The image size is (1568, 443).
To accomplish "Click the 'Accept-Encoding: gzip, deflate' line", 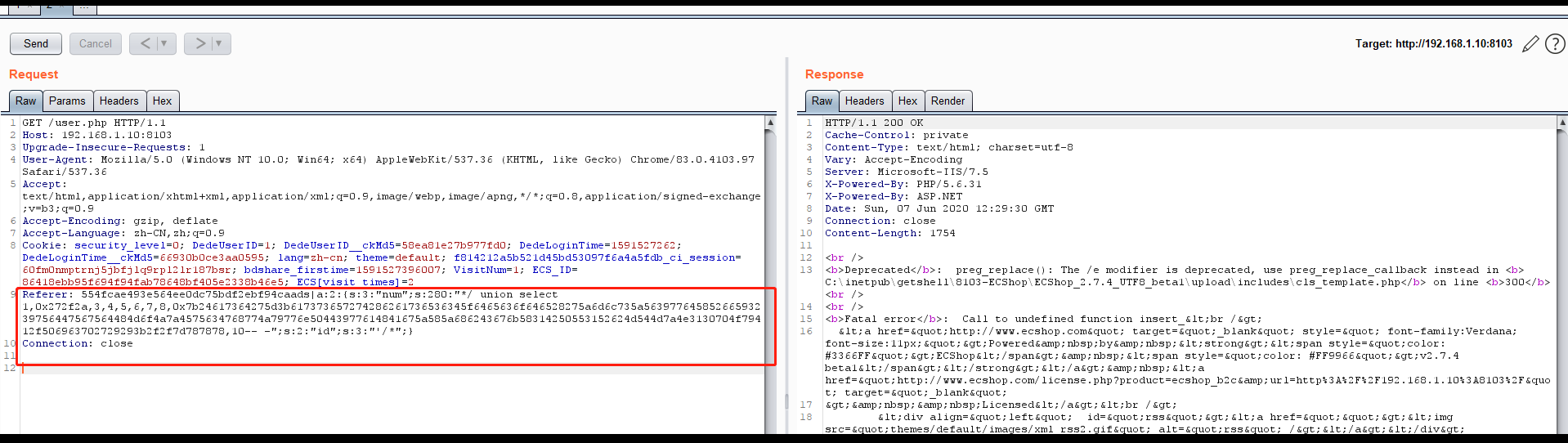I will (120, 221).
